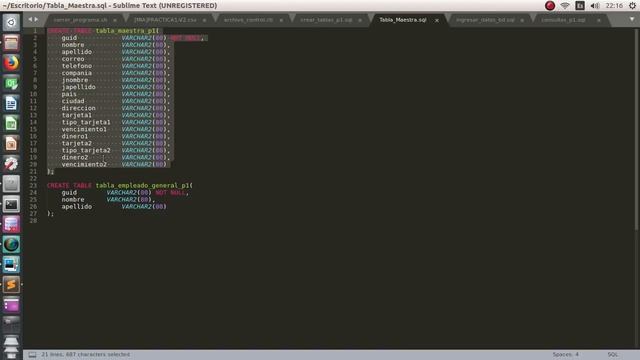Image resolution: width=640 pixels, height=360 pixels.
Task: Open the pink application icon below Terminal
Action: 11,224
